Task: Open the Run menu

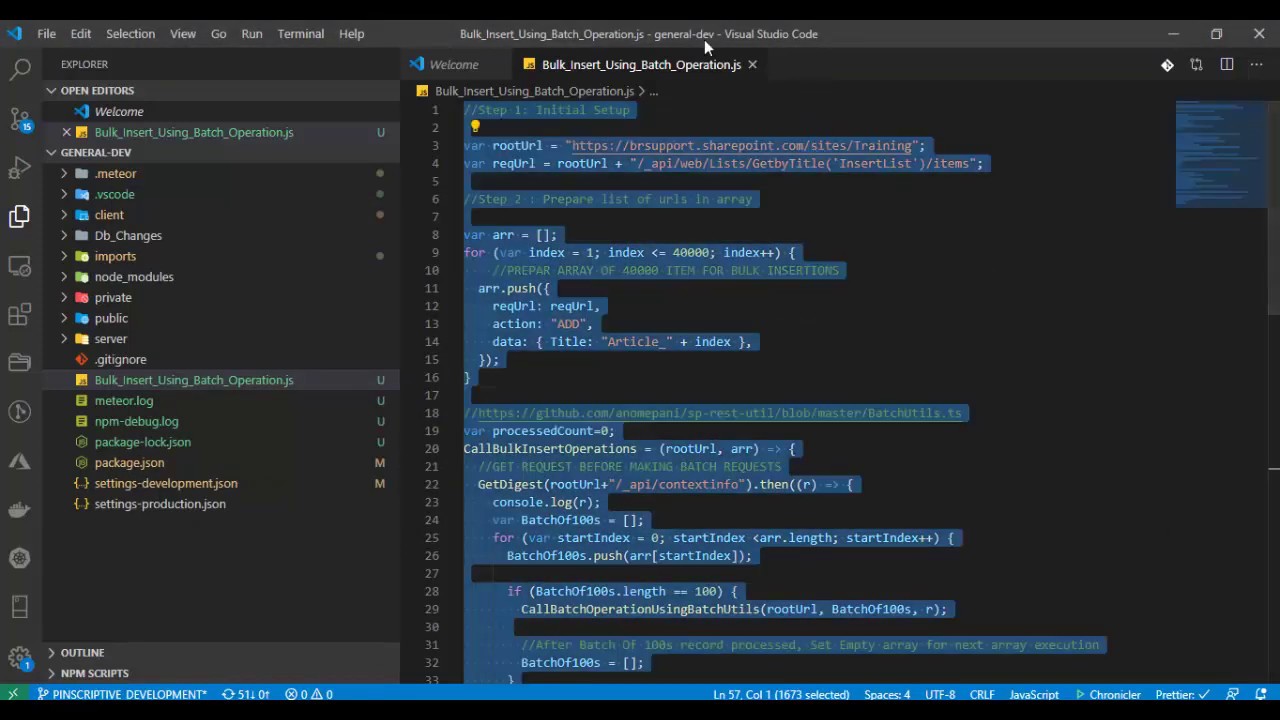Action: pos(252,34)
